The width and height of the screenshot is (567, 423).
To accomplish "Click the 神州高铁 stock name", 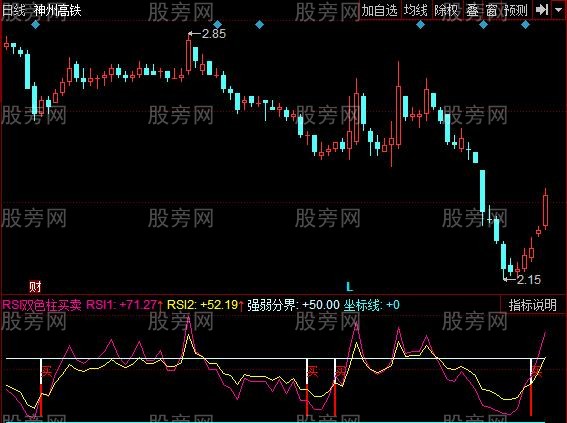I will (58, 10).
